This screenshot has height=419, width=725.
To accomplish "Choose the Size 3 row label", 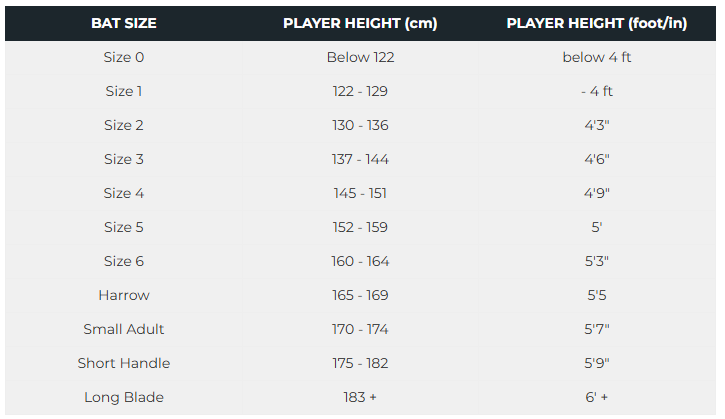I will (124, 159).
